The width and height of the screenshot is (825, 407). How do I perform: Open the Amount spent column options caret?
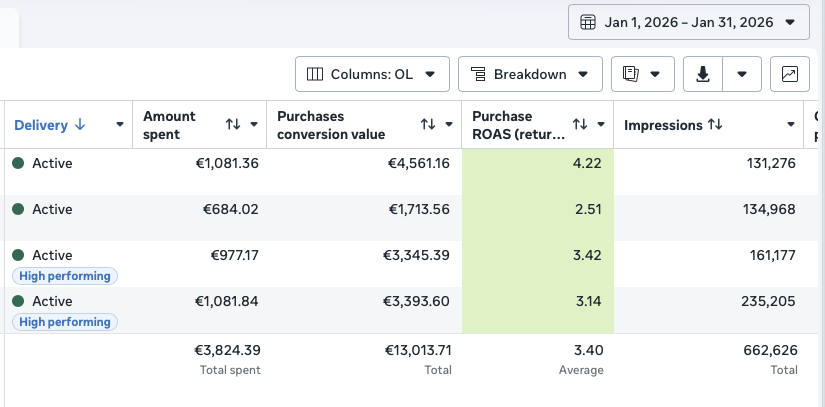[254, 125]
